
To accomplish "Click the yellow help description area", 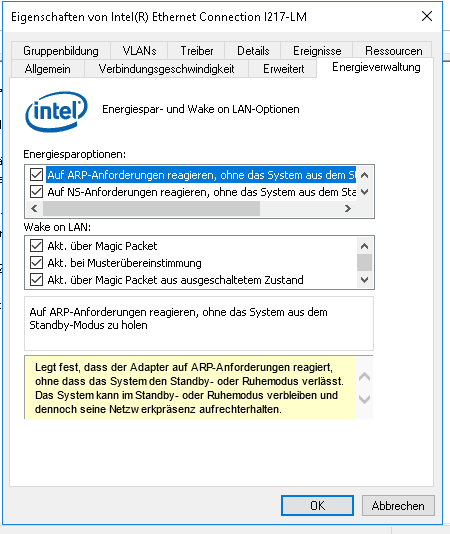I will [x=191, y=388].
